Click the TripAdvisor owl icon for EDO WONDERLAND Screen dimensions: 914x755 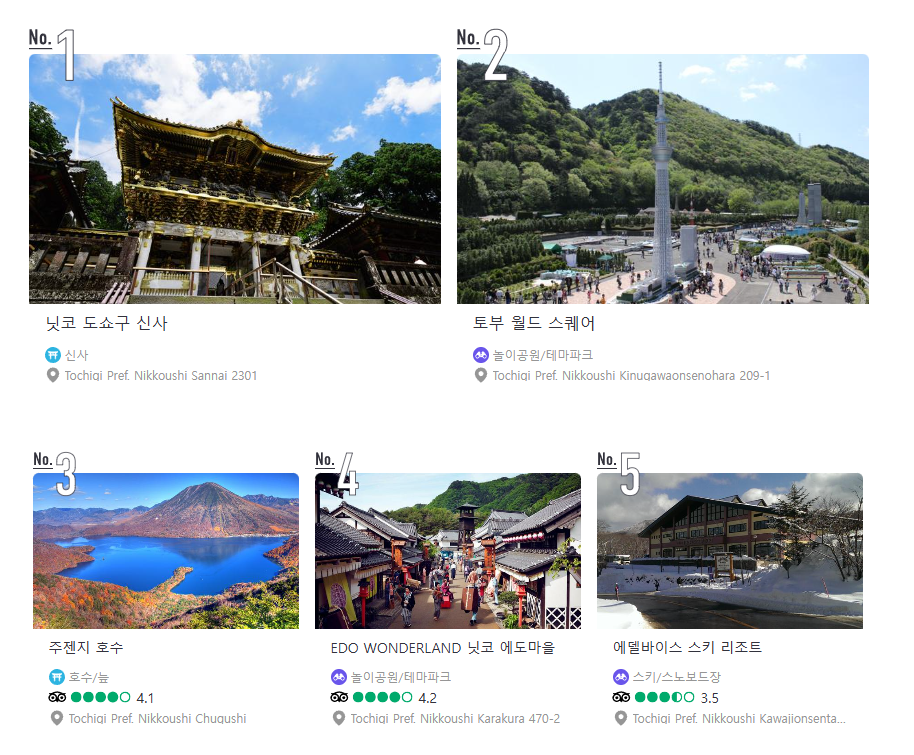click(339, 697)
